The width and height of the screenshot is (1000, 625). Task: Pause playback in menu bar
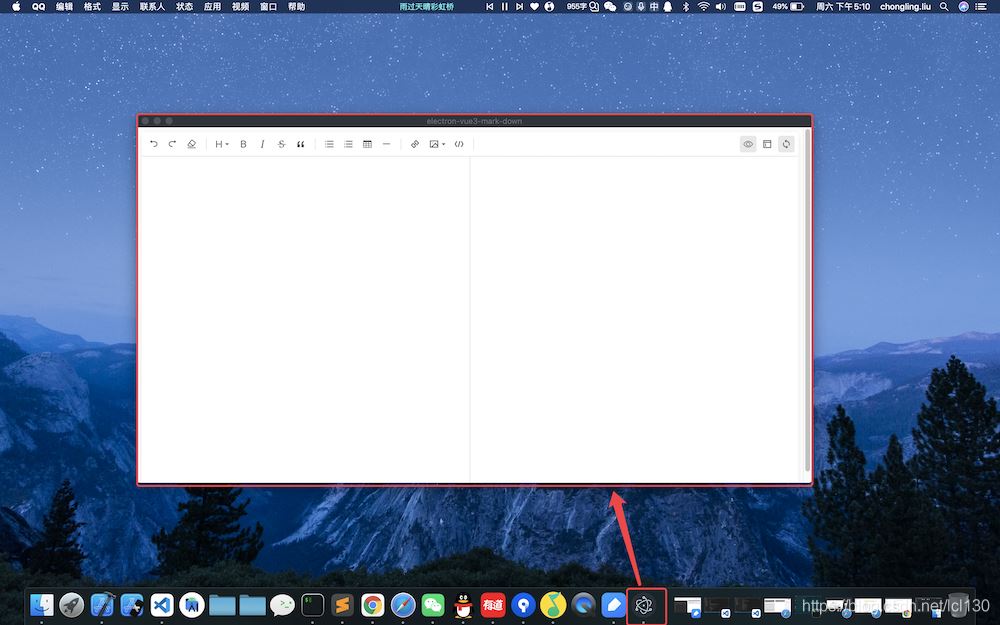(504, 6)
